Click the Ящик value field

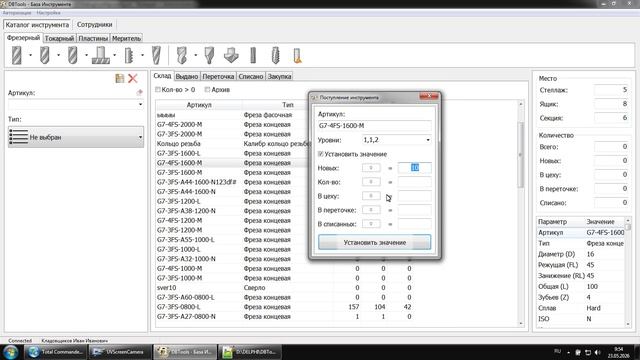point(611,104)
